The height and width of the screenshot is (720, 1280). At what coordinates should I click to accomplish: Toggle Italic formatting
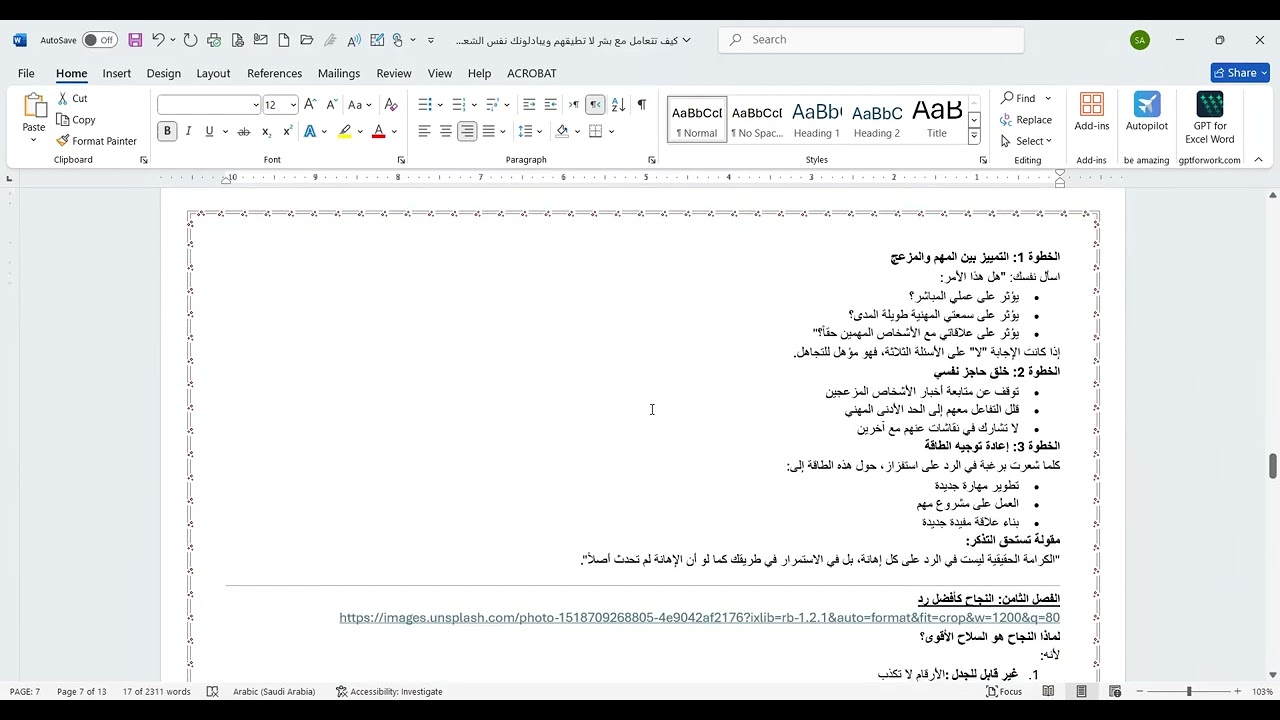tap(189, 131)
